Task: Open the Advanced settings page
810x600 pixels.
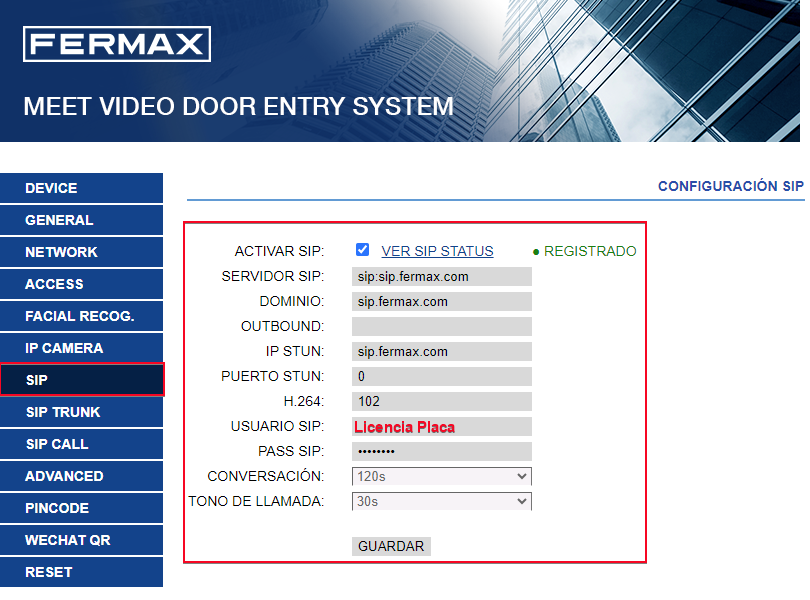Action: [81, 476]
